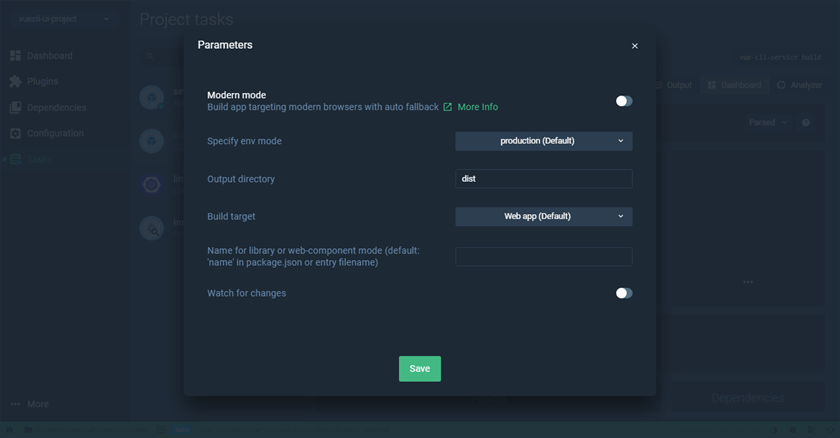
Task: Click the home icon in the status bar
Action: pos(9,429)
